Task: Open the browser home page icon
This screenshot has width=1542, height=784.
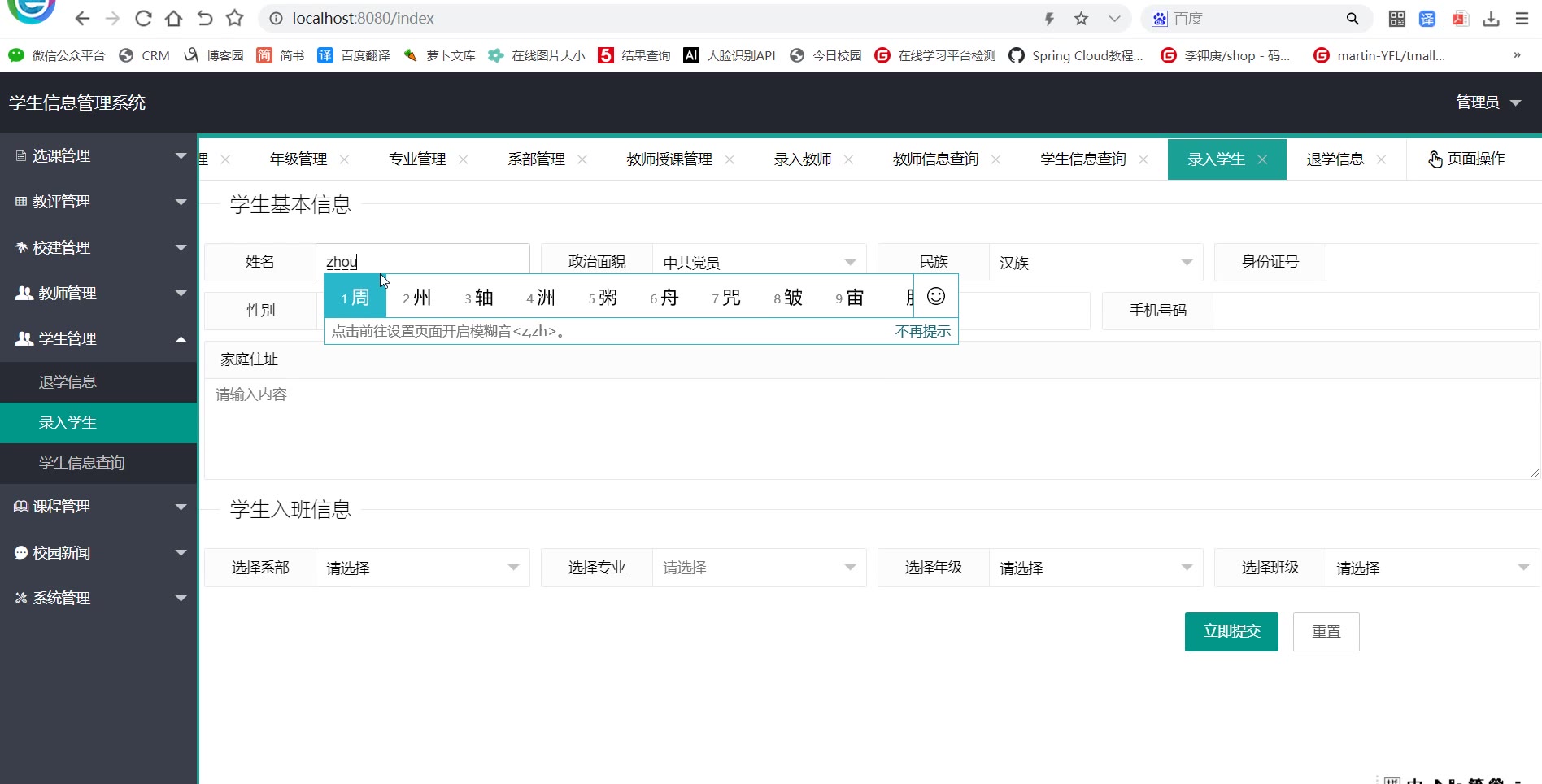Action: [x=173, y=18]
